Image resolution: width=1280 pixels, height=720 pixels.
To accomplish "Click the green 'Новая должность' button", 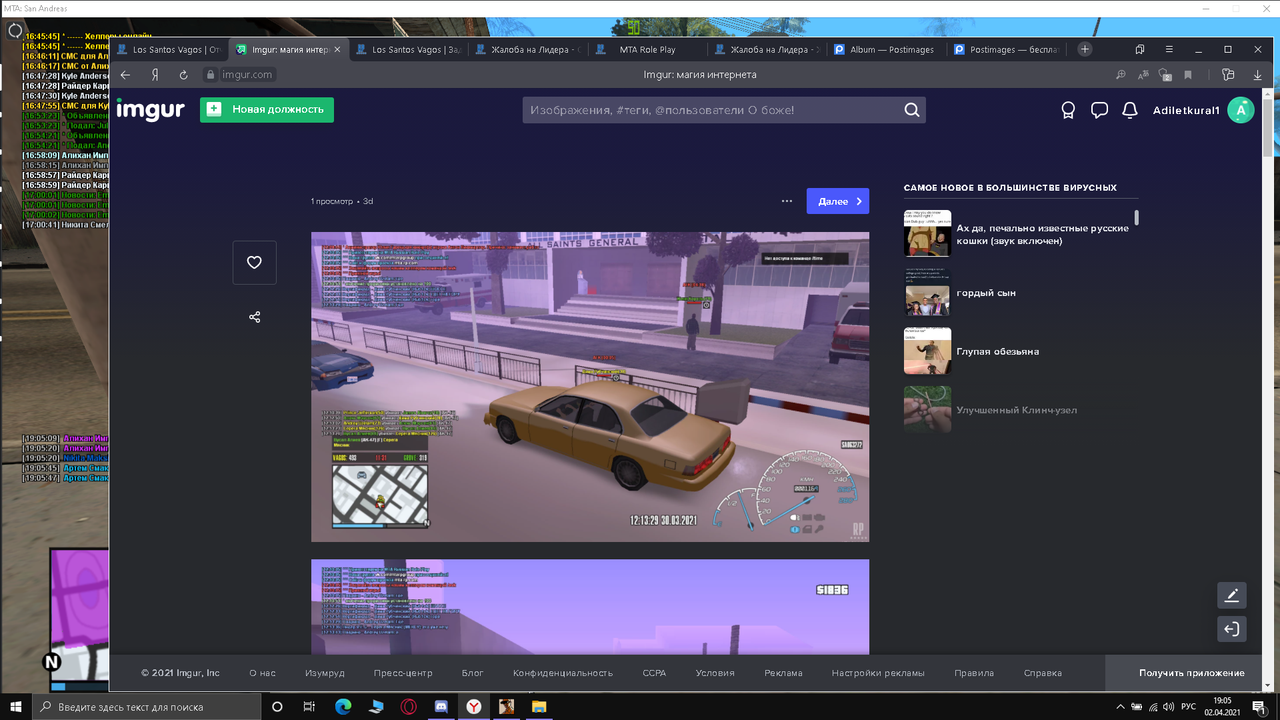I will coord(267,109).
